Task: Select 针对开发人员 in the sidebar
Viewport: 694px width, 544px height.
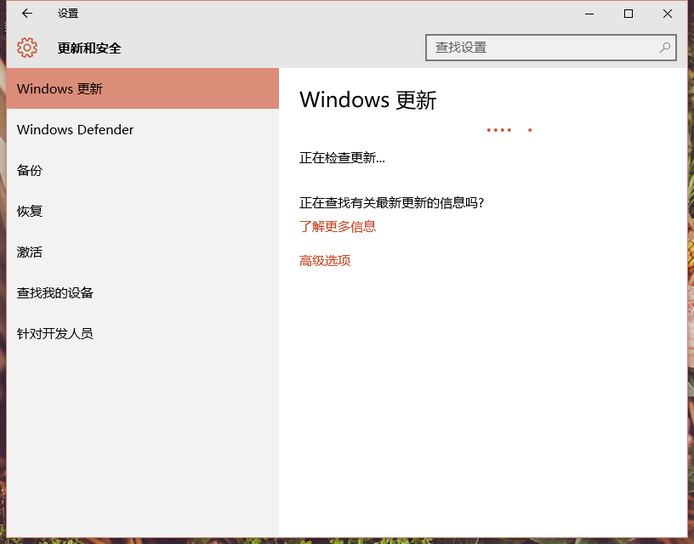Action: pyautogui.click(x=55, y=334)
